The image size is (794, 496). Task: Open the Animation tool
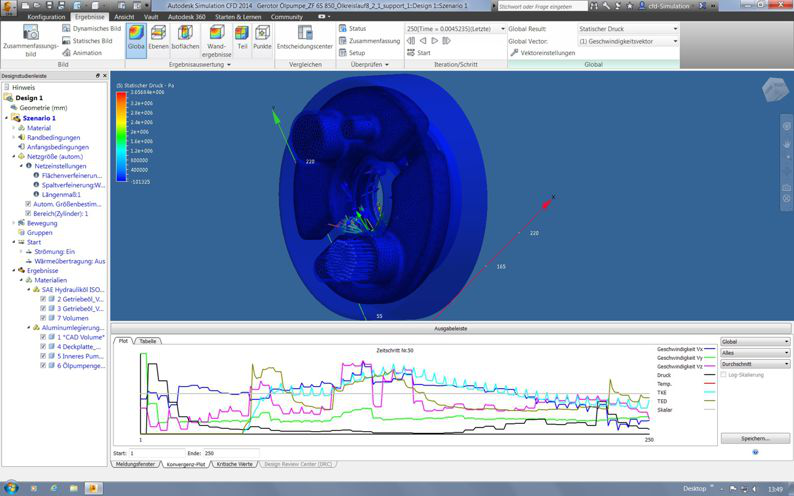coord(82,53)
